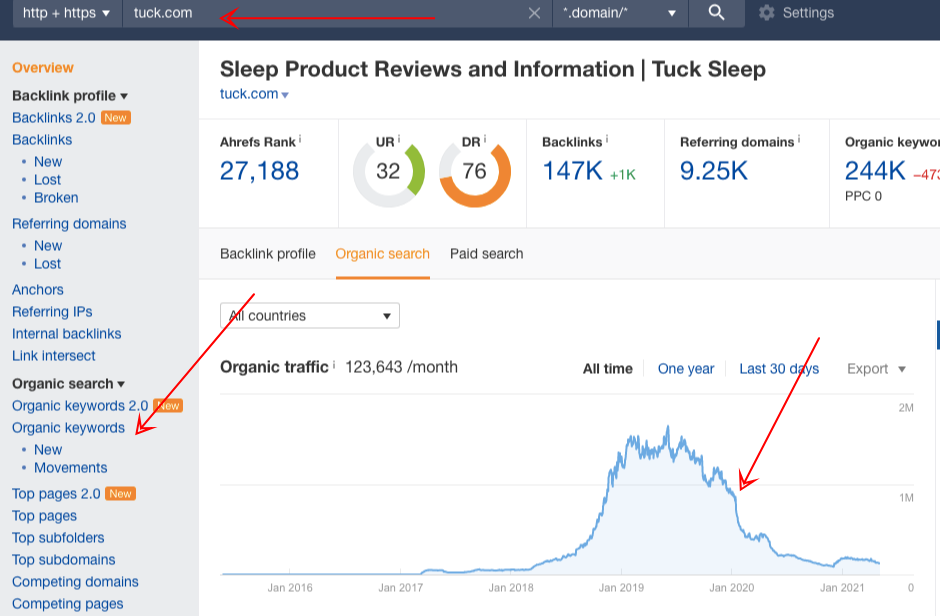The width and height of the screenshot is (940, 616).
Task: Click the info icon beside Backlinks
Action: pos(607,139)
